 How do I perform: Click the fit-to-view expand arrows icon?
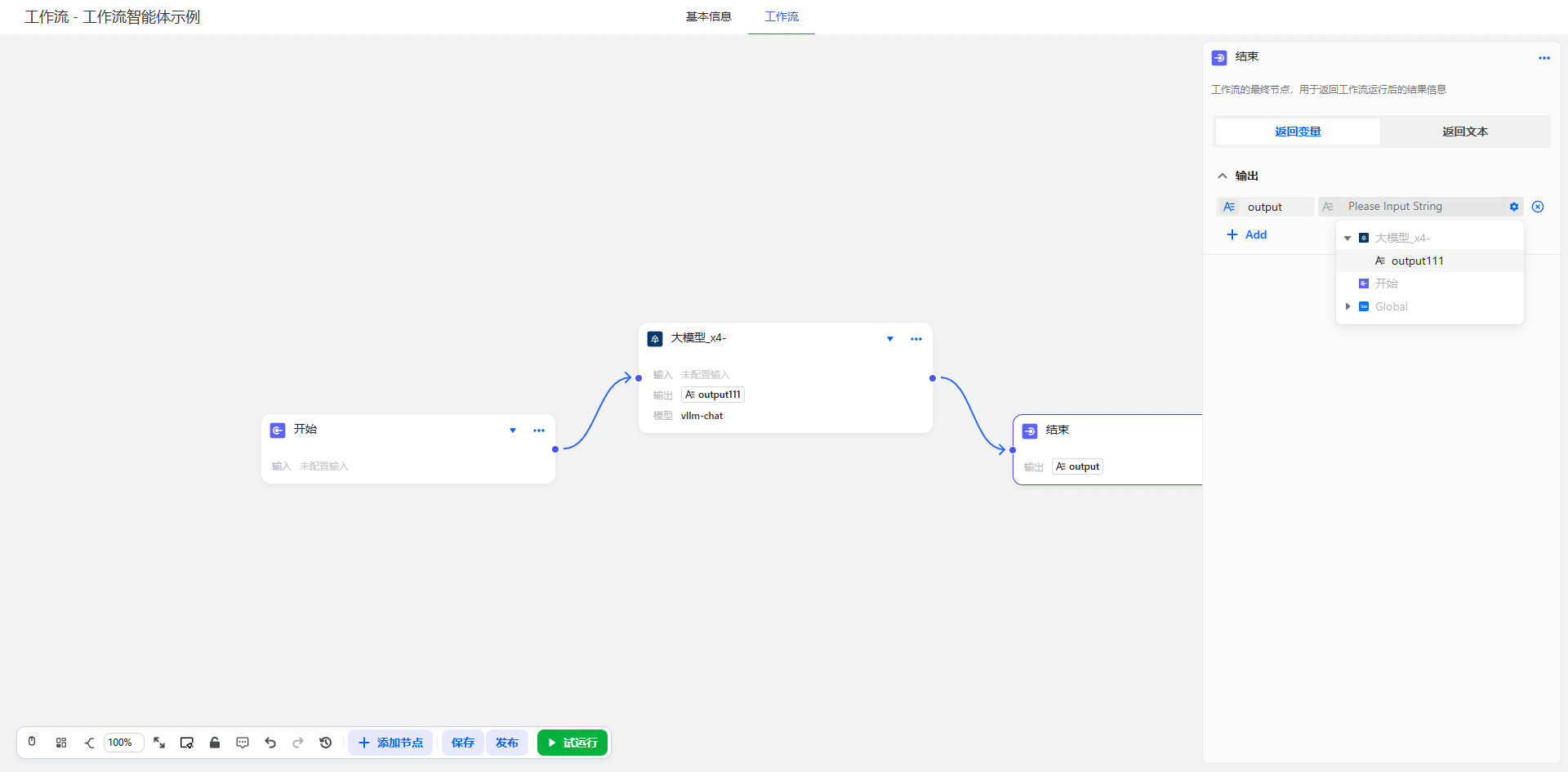tap(159, 743)
